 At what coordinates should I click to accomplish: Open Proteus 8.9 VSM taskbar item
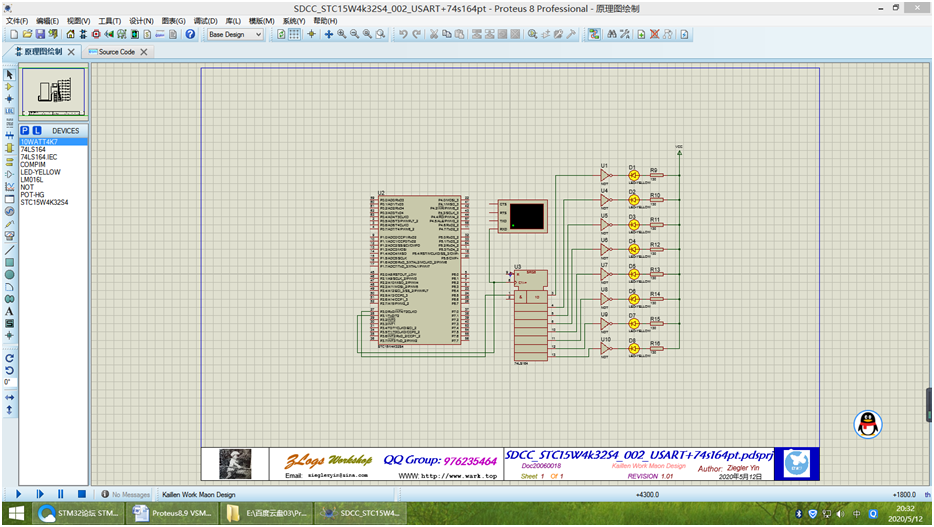[170, 513]
